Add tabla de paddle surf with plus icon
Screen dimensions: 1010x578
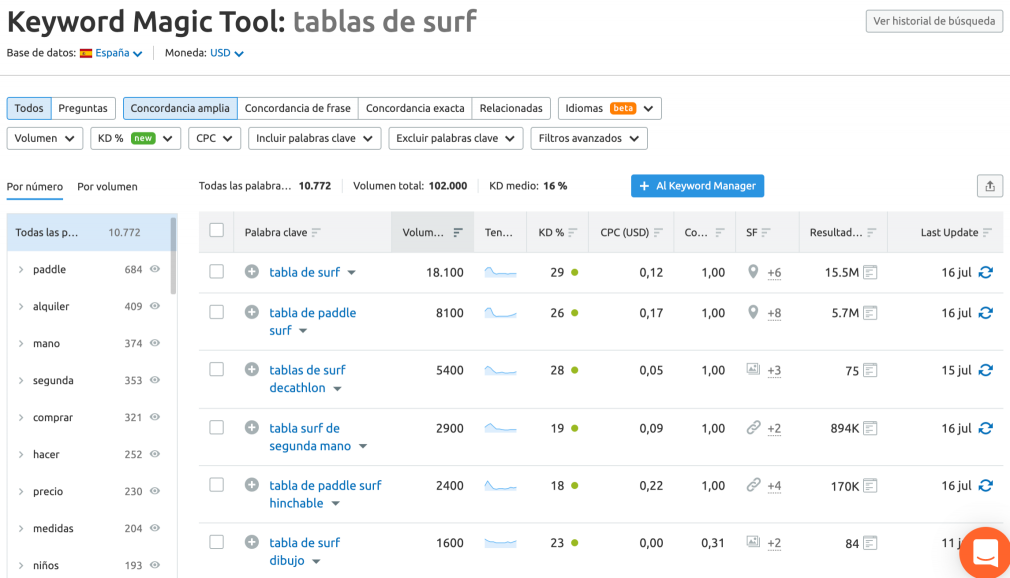click(252, 313)
